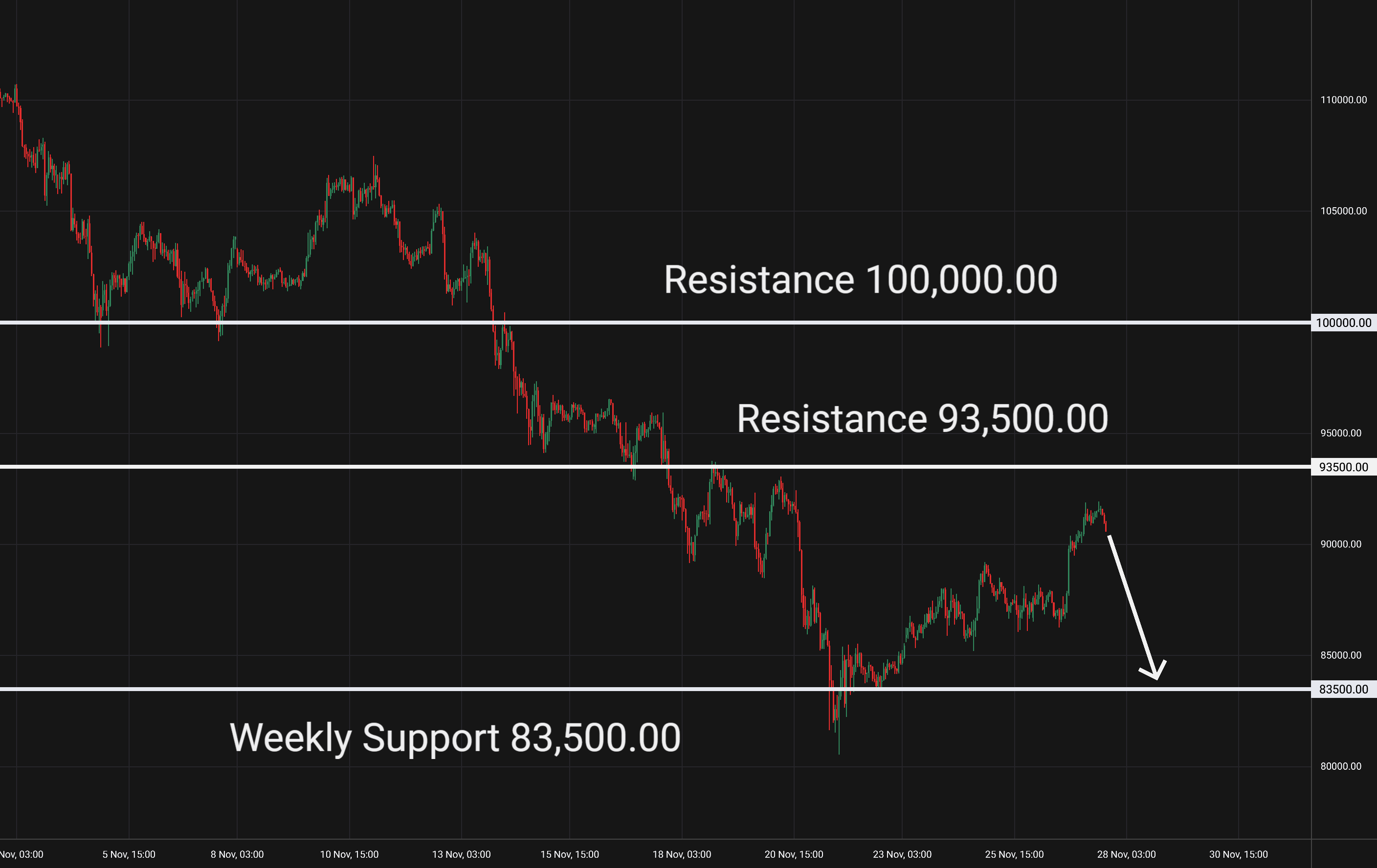The width and height of the screenshot is (1377, 868).
Task: Click the 105000.00 price axis label
Action: pos(1343,211)
